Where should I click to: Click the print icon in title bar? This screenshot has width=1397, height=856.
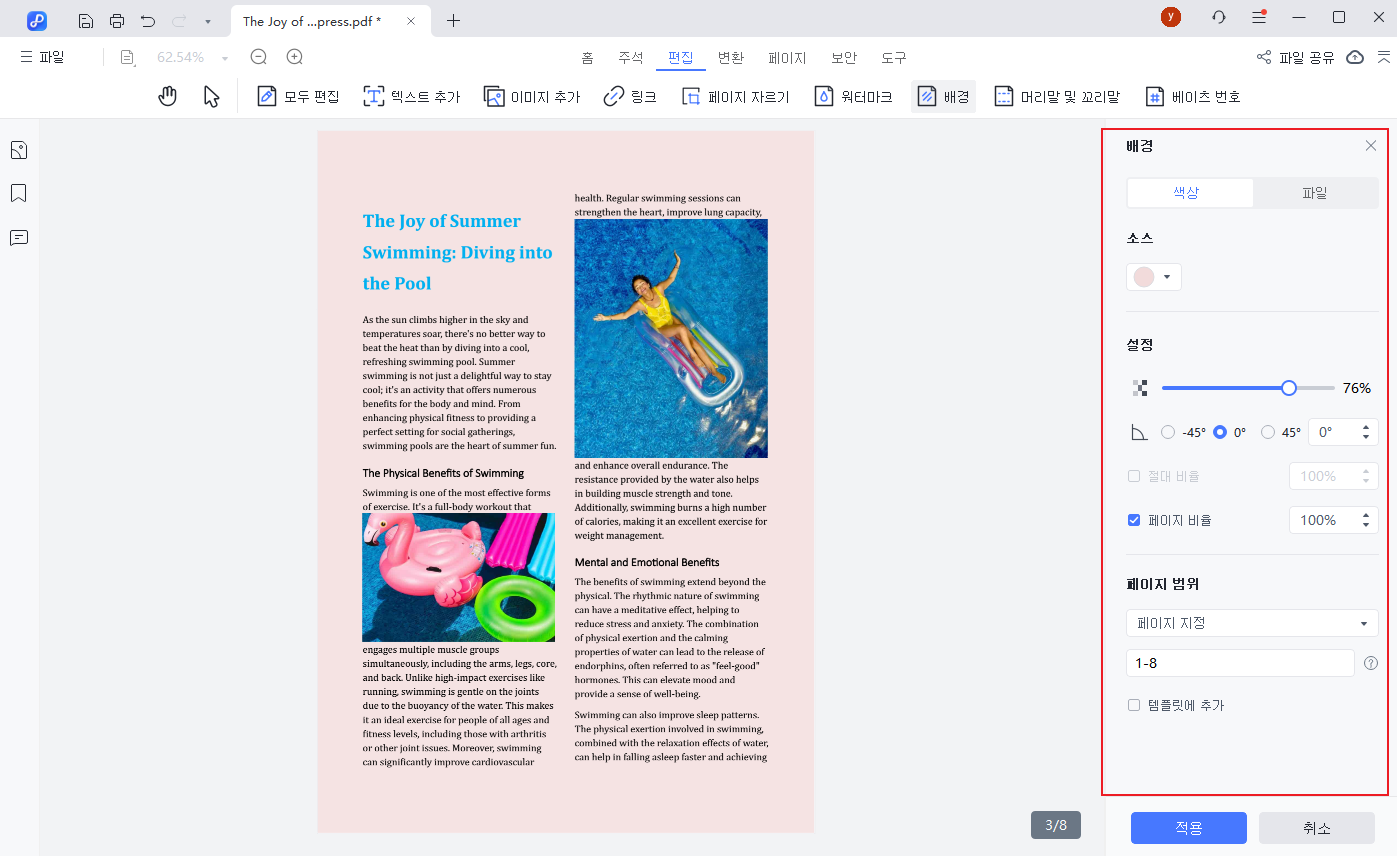[117, 20]
